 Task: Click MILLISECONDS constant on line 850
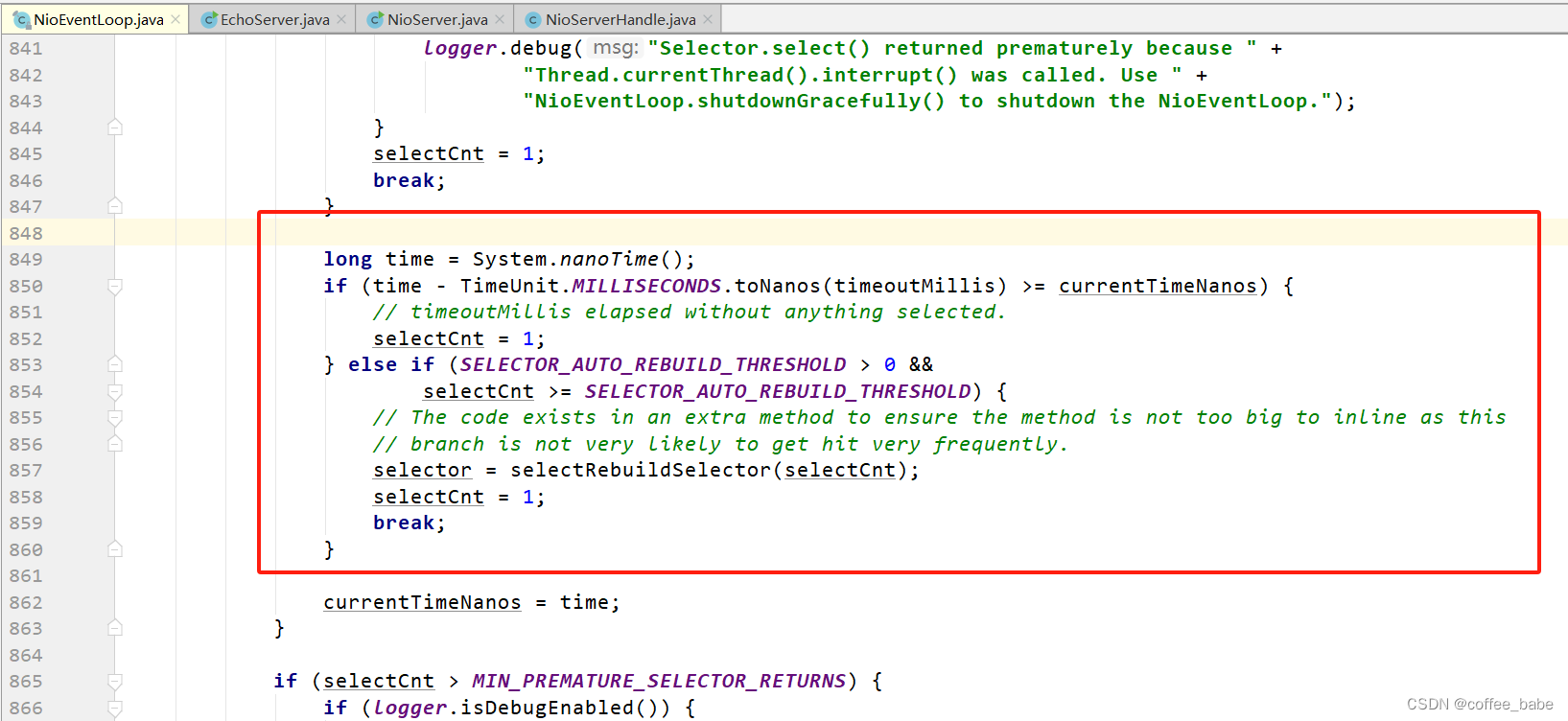click(646, 286)
